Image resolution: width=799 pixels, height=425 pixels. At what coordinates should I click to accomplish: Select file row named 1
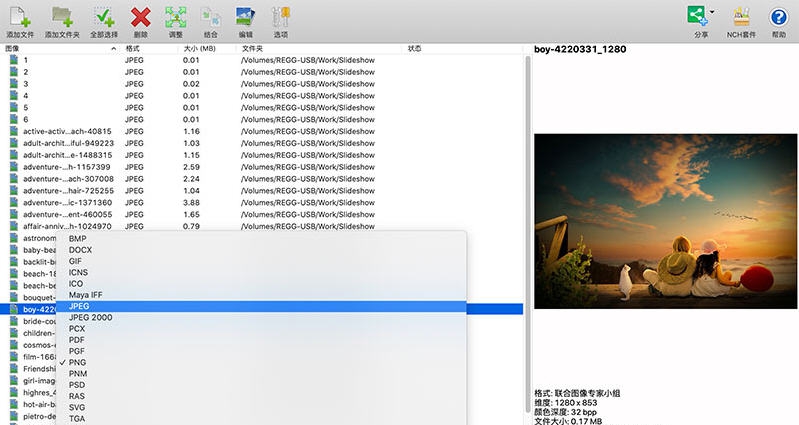pyautogui.click(x=261, y=60)
